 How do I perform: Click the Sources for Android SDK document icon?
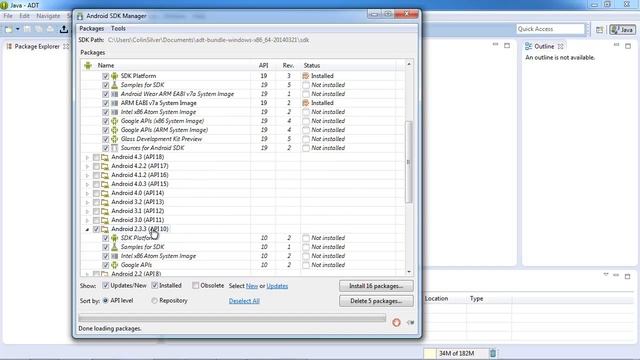coord(114,148)
